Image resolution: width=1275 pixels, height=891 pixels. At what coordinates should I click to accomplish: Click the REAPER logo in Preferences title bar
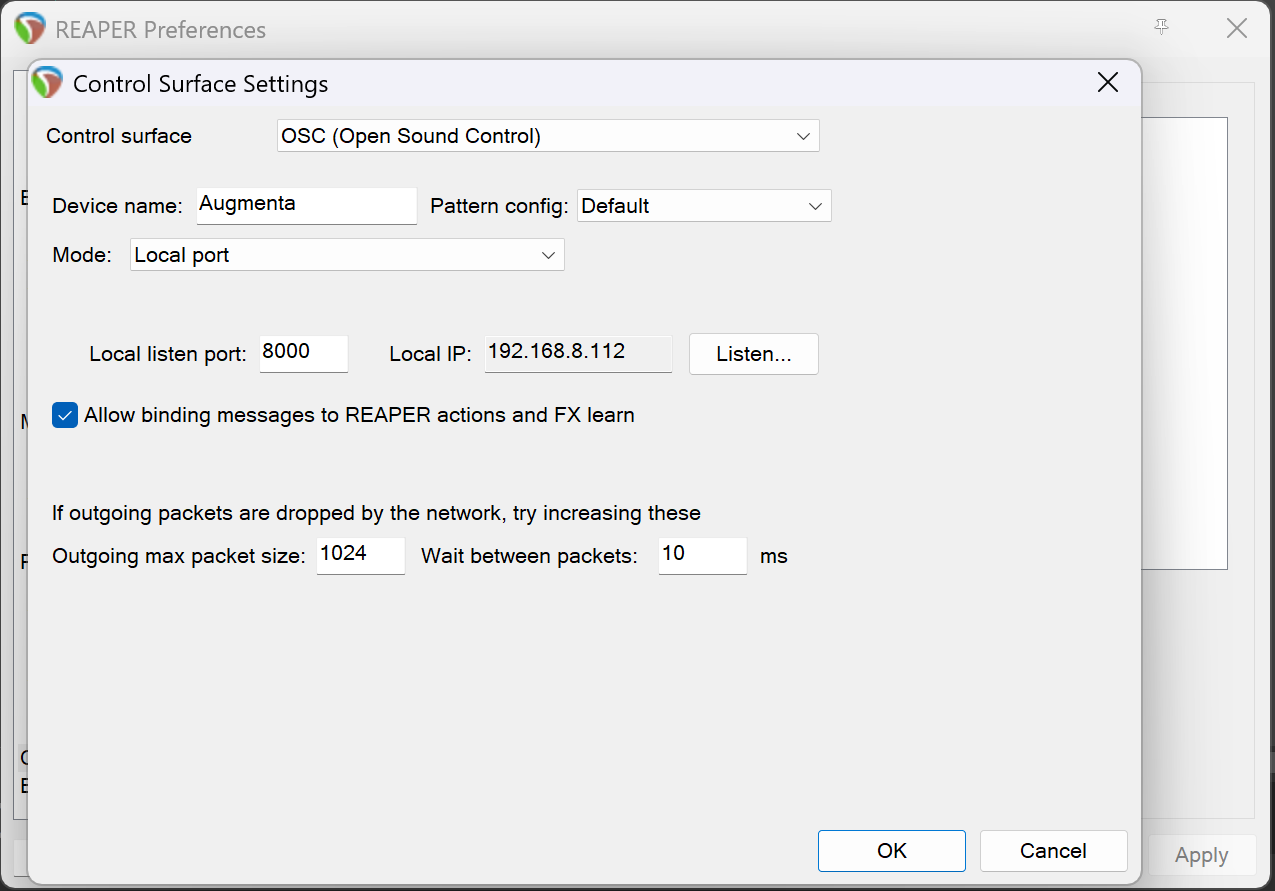point(31,29)
